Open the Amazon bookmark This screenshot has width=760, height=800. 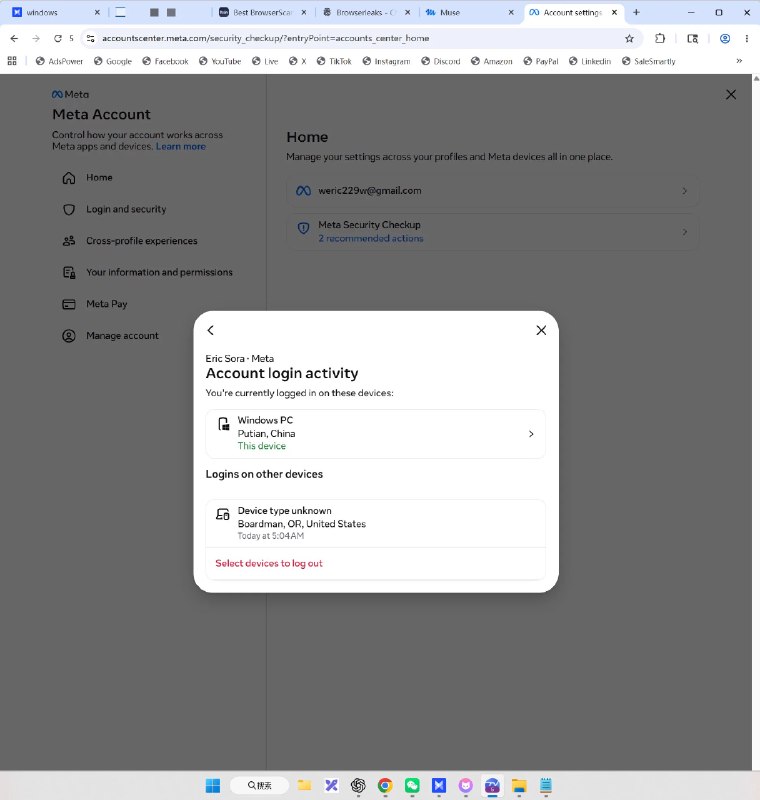coord(492,61)
